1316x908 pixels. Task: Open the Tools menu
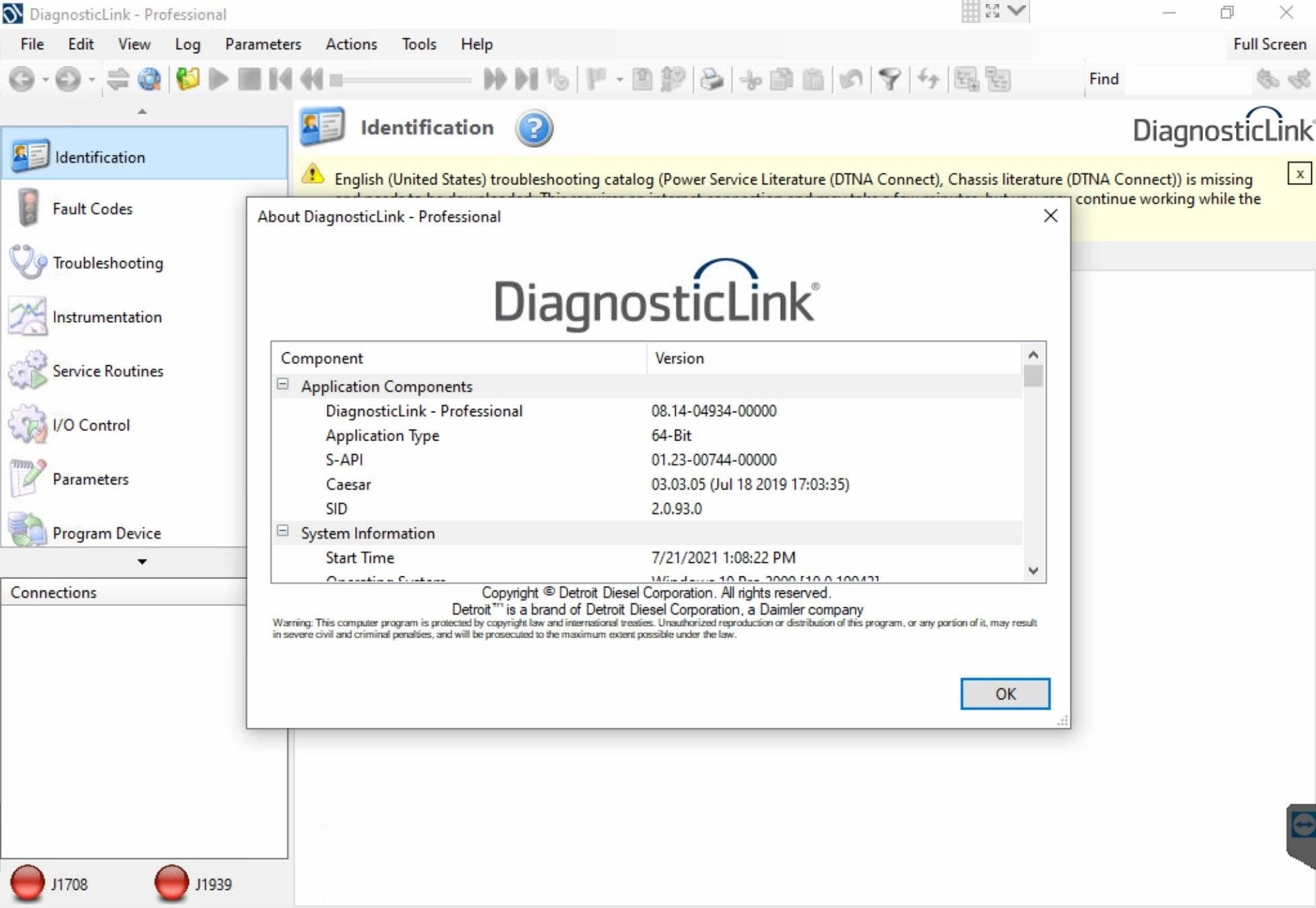[419, 44]
